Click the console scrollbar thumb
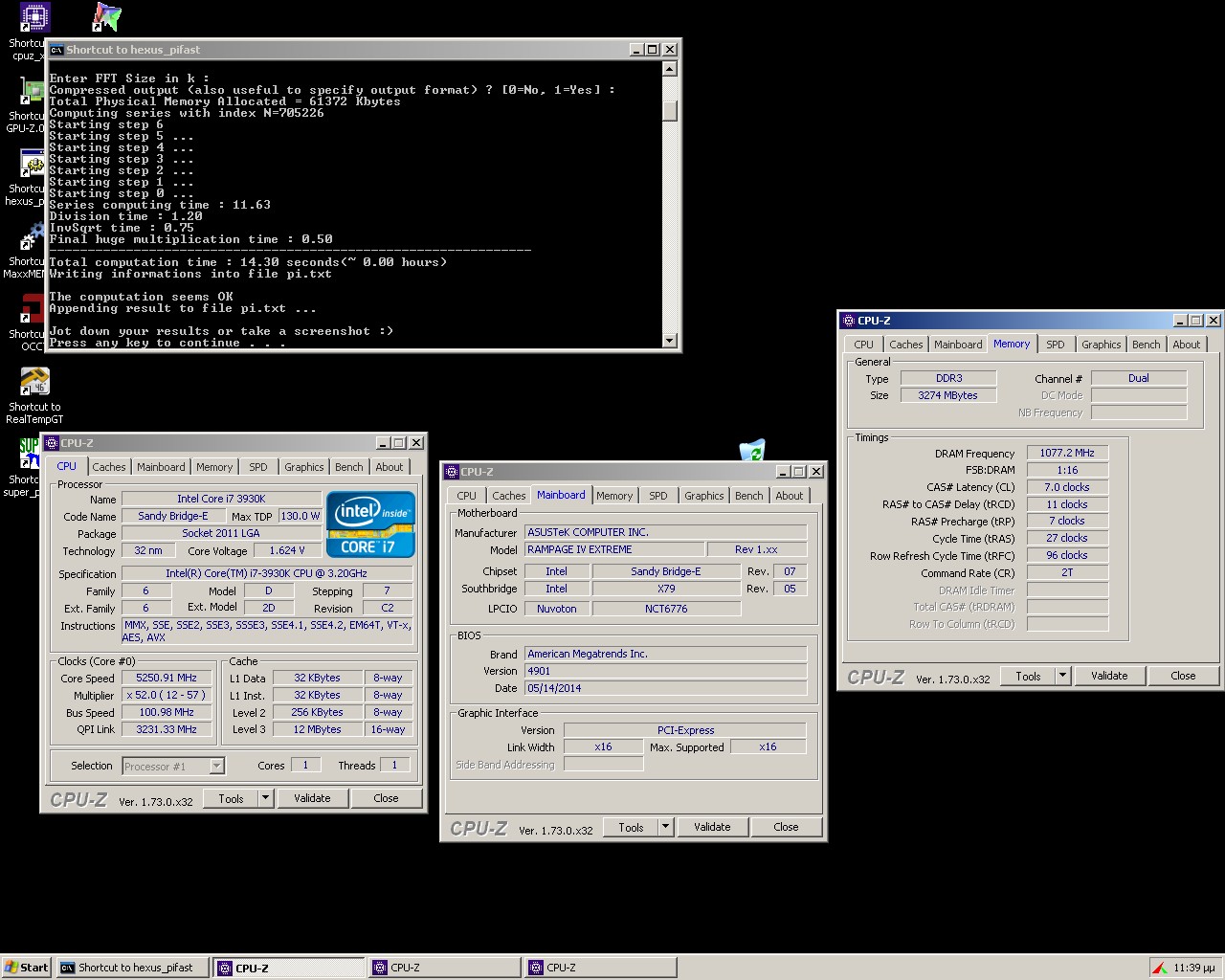This screenshot has height=980, width=1225. 670,111
